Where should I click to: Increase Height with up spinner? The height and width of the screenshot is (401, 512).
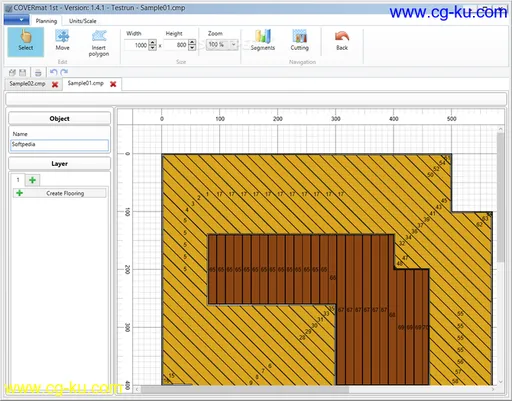[192, 42]
